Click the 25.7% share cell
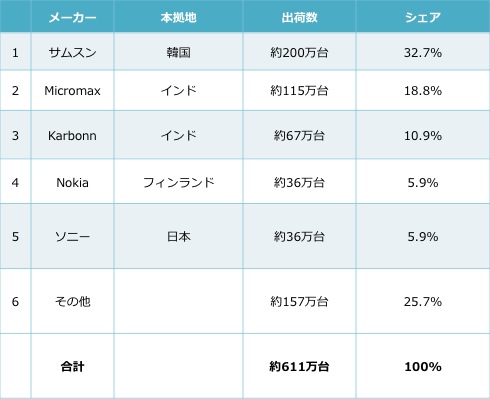This screenshot has width=490, height=399. point(423,302)
